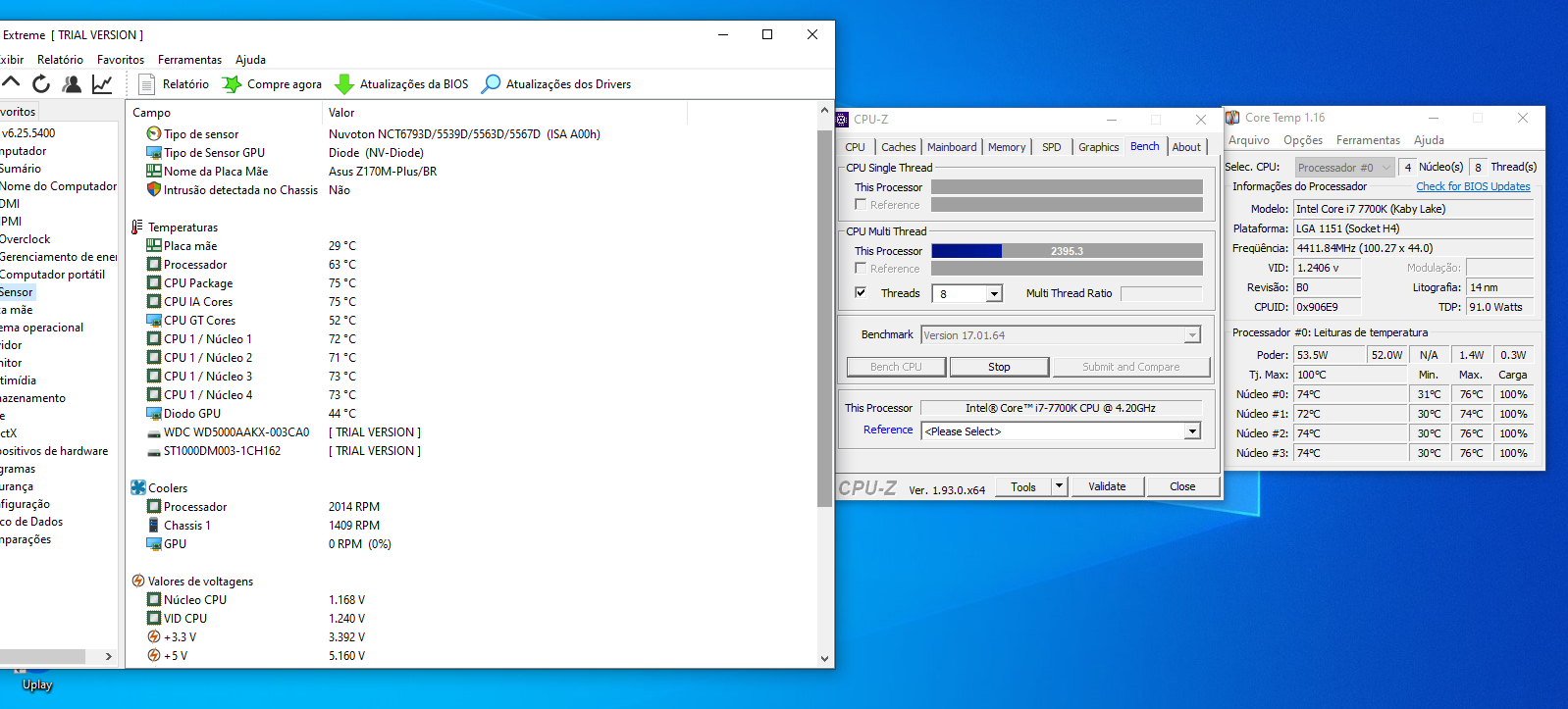1568x709 pixels.
Task: Click the +3.3 V voltage icon
Action: [x=154, y=637]
